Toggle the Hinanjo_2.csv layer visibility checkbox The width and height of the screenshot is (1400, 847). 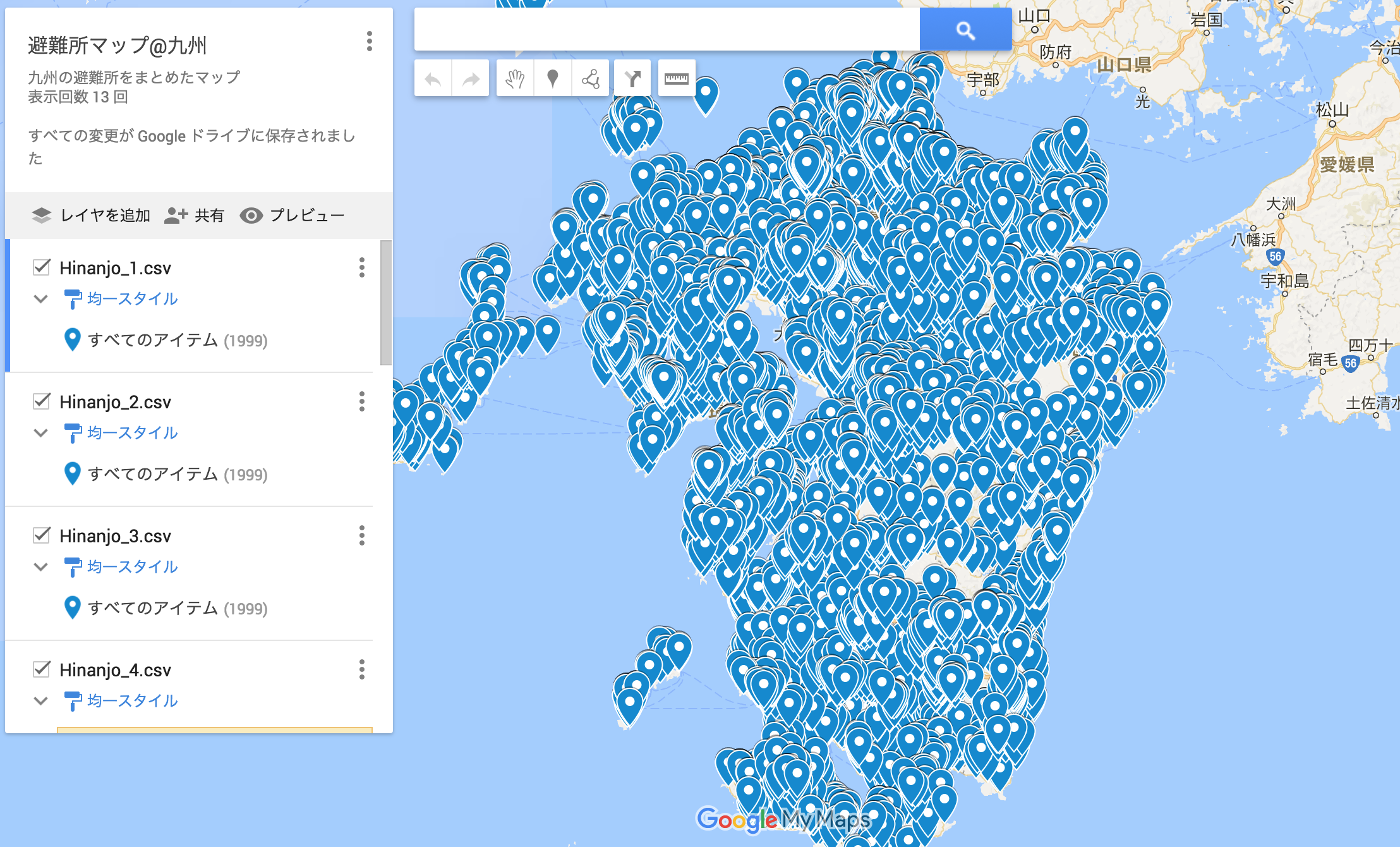click(x=42, y=401)
